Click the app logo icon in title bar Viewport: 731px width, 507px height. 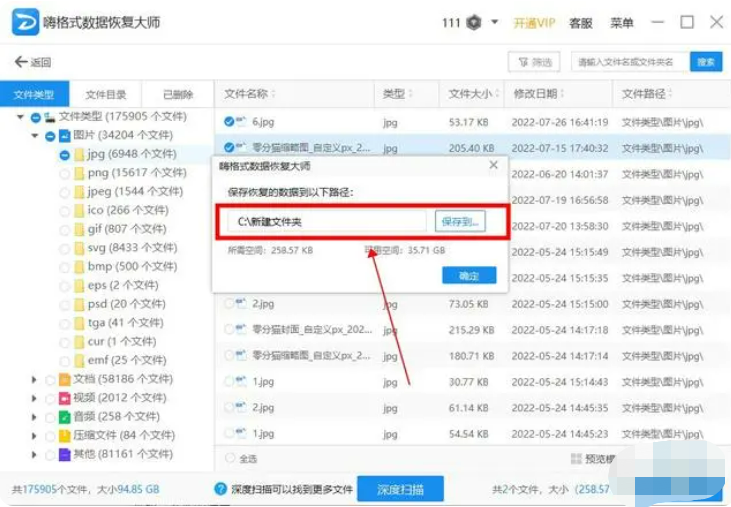click(25, 22)
